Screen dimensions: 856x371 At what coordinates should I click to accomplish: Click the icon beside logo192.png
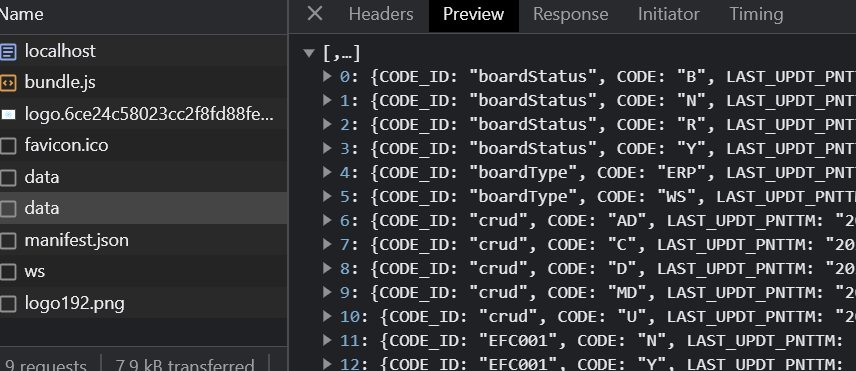click(x=8, y=303)
